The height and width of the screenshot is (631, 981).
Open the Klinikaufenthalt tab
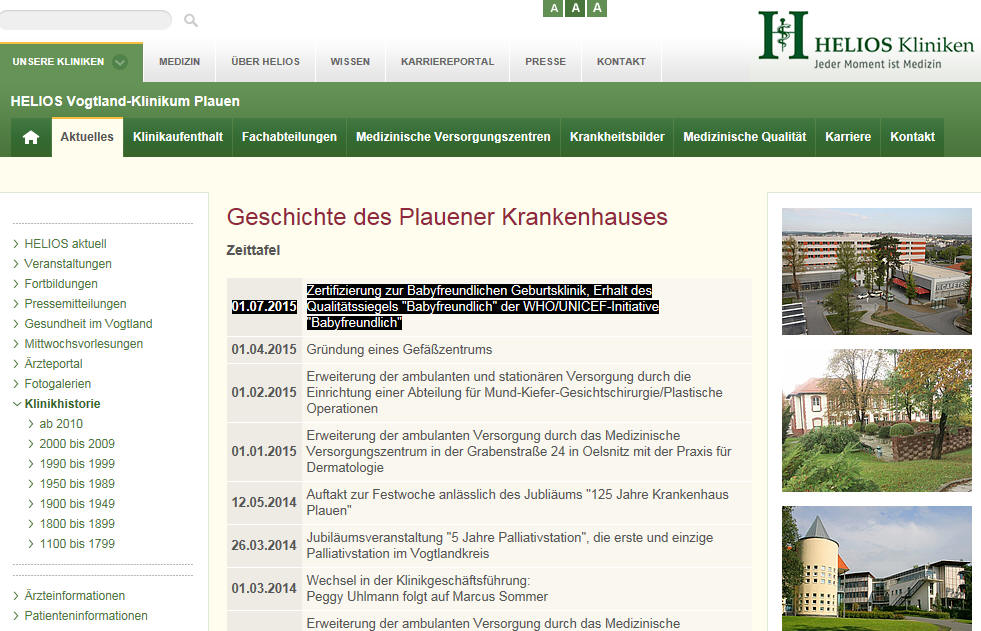(178, 137)
